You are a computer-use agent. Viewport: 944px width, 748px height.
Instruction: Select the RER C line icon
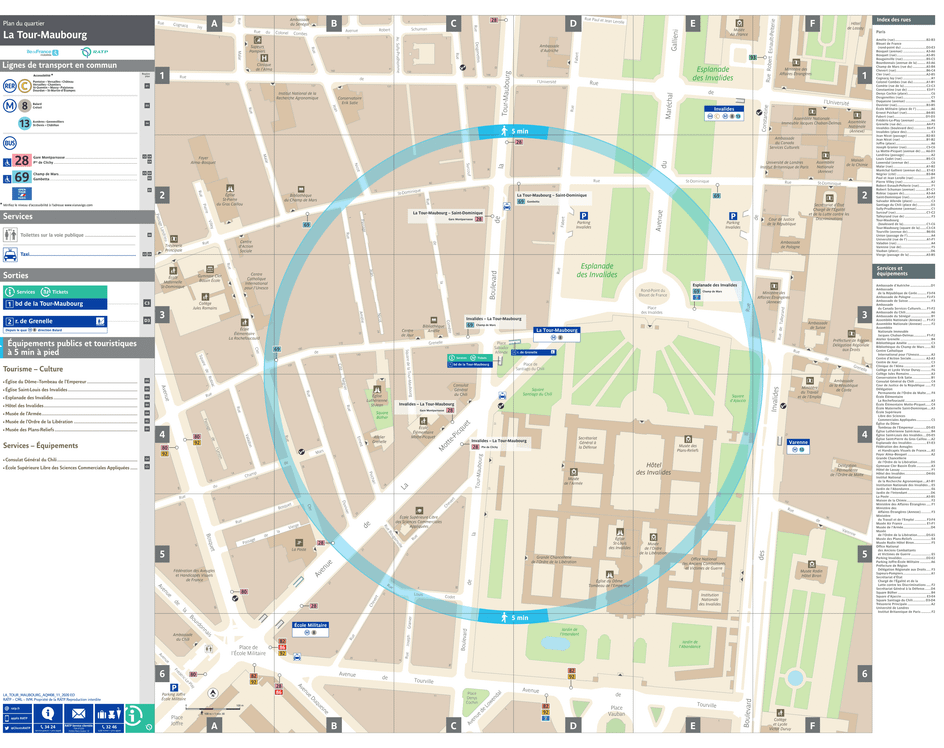(24, 85)
